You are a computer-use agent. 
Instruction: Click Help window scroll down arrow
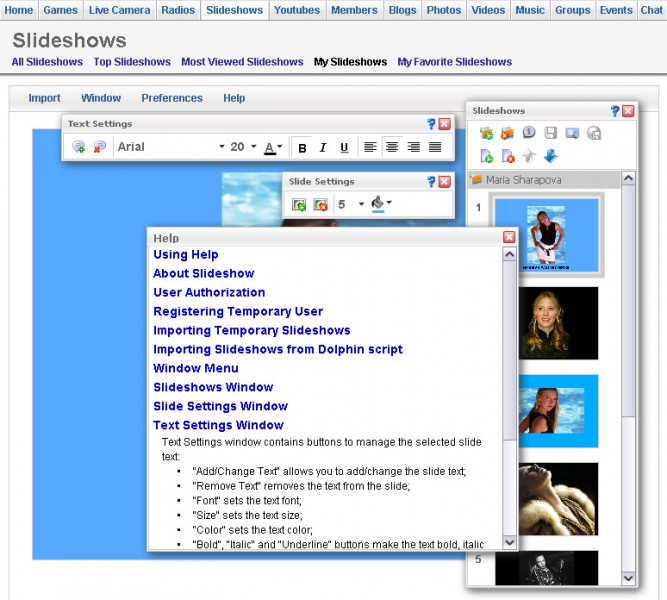(x=509, y=542)
